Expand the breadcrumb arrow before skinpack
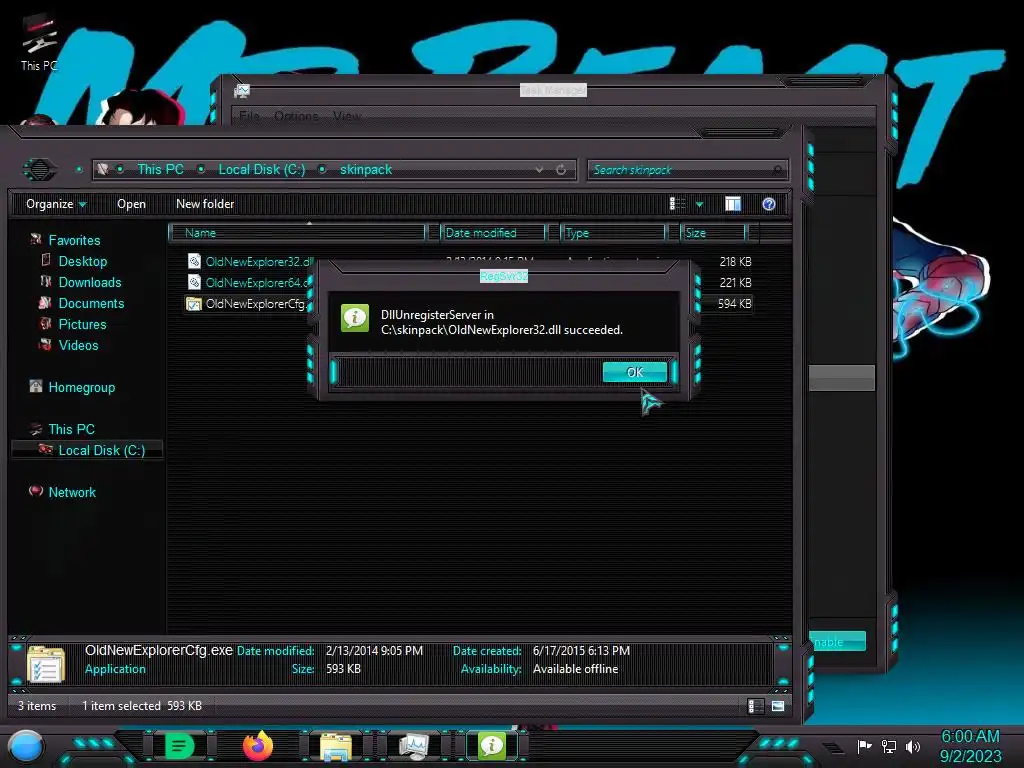 [322, 169]
